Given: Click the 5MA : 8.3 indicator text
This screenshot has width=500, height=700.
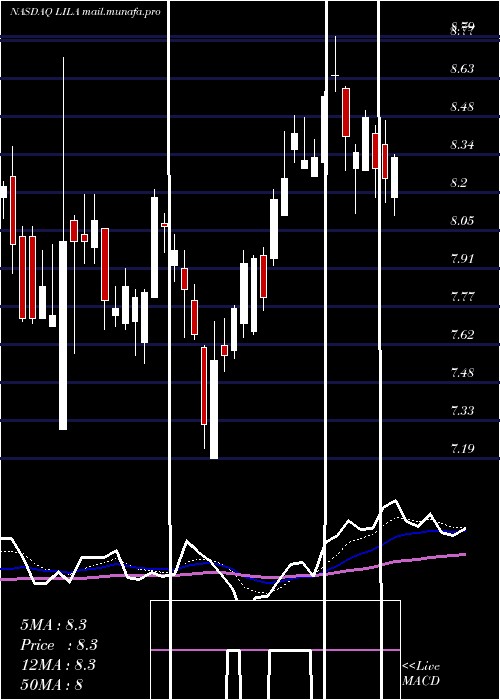Looking at the screenshot, I should (x=53, y=625).
